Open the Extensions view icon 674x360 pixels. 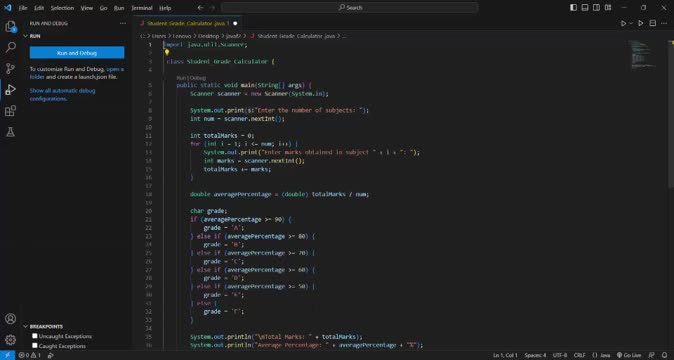pyautogui.click(x=10, y=111)
